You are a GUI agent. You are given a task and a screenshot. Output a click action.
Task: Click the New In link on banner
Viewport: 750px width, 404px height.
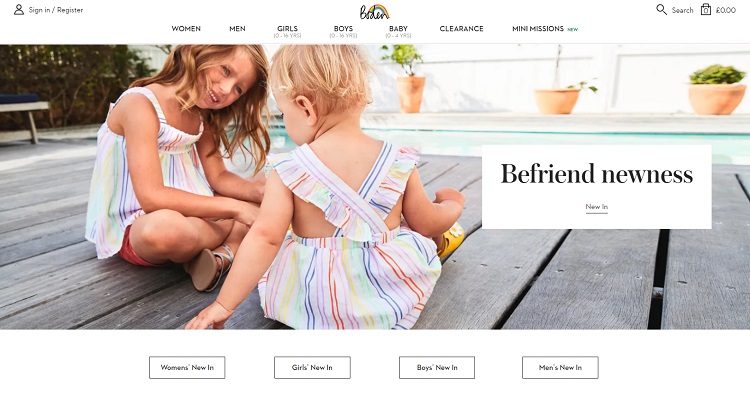pyautogui.click(x=596, y=207)
